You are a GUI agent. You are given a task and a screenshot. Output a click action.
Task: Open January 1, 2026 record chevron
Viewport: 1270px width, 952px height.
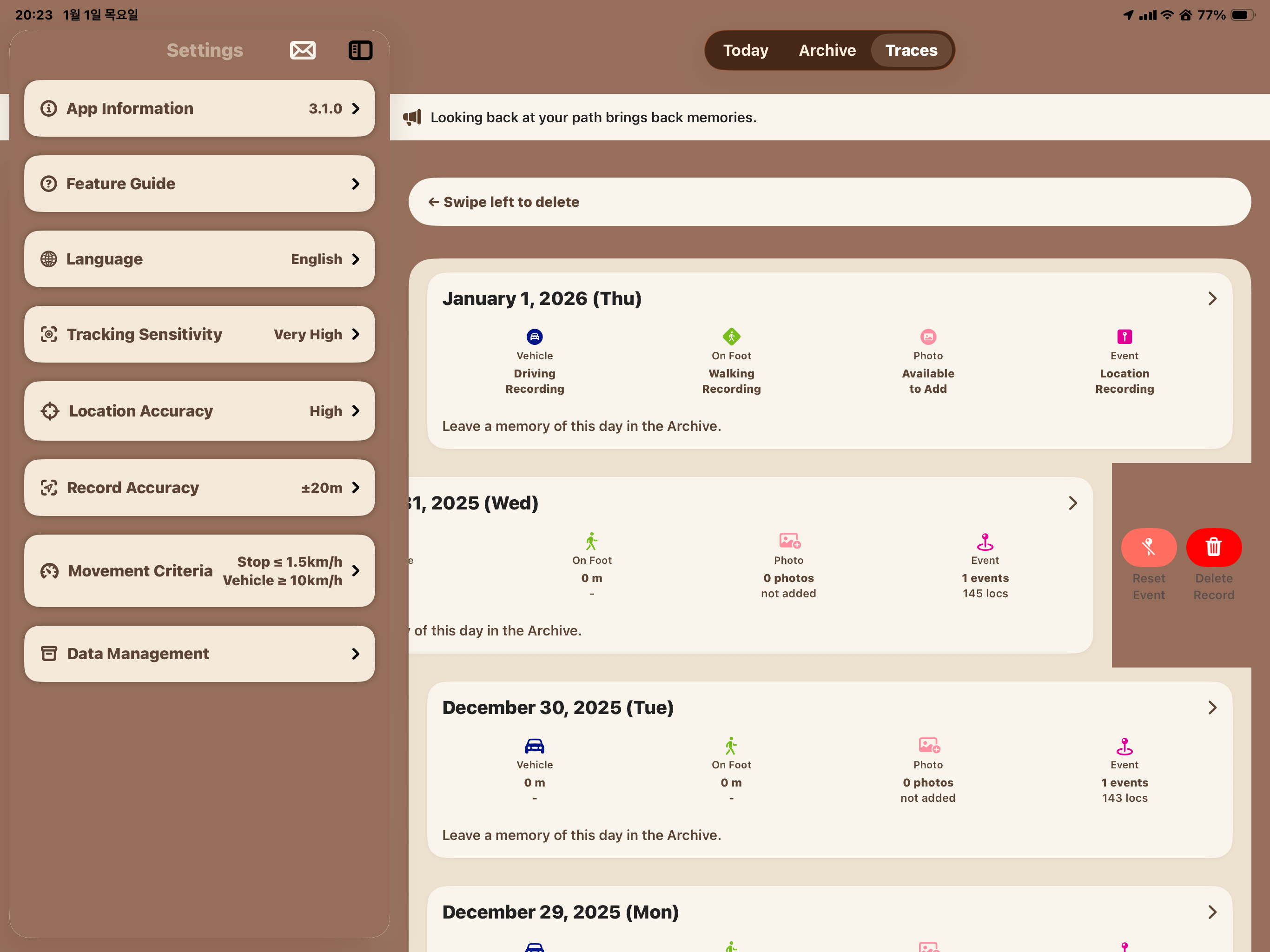pyautogui.click(x=1212, y=298)
